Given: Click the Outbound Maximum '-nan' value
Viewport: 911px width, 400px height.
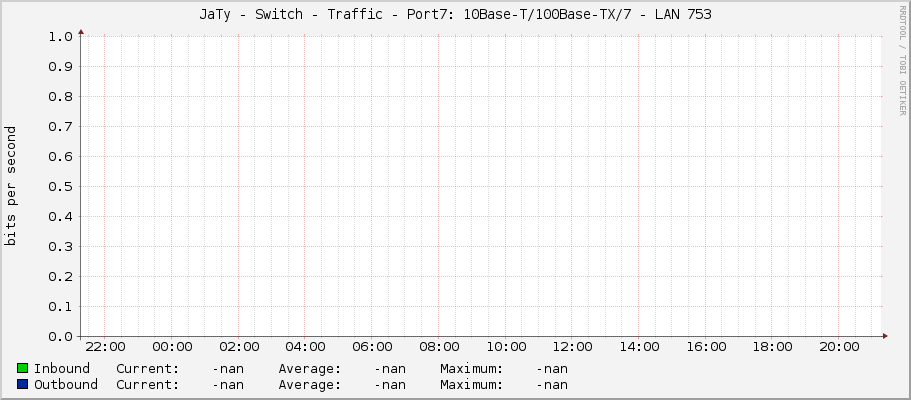Looking at the screenshot, I should point(552,385).
